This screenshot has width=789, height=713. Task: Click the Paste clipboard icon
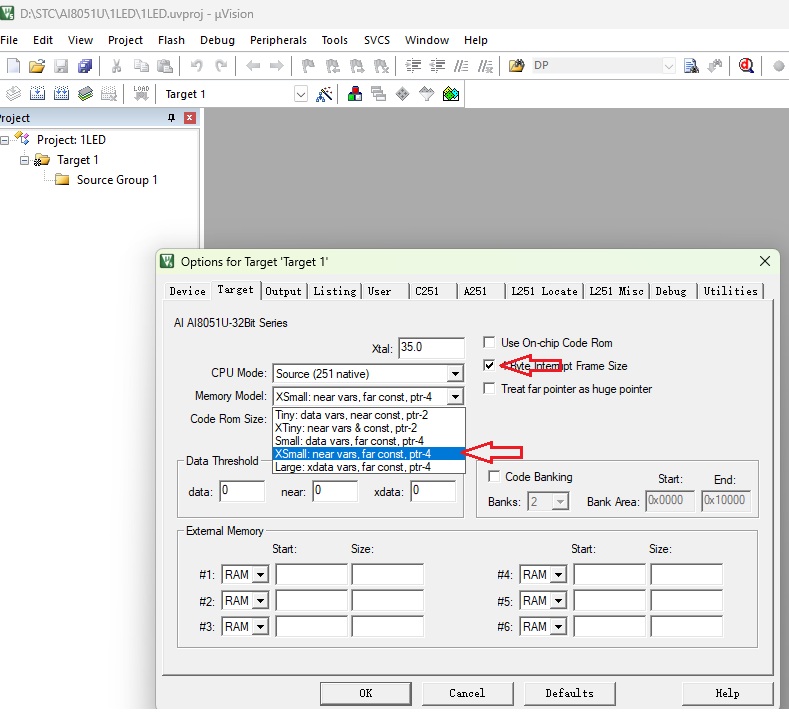[165, 66]
